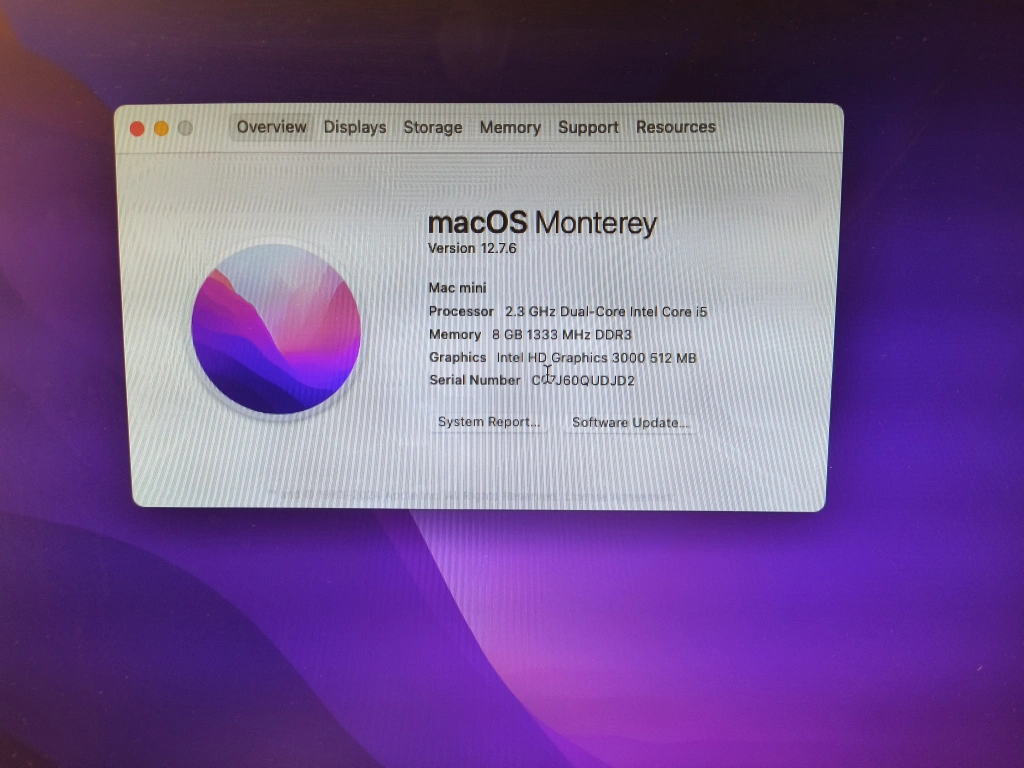Click graphics value Intel HD Graphics 3000 512 MB
The width and height of the screenshot is (1024, 768).
coord(596,358)
